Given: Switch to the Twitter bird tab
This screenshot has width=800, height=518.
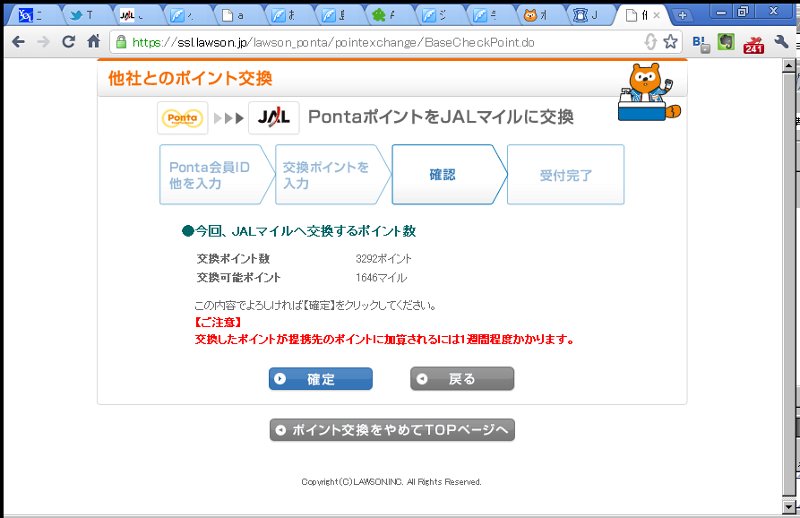Looking at the screenshot, I should click(83, 15).
